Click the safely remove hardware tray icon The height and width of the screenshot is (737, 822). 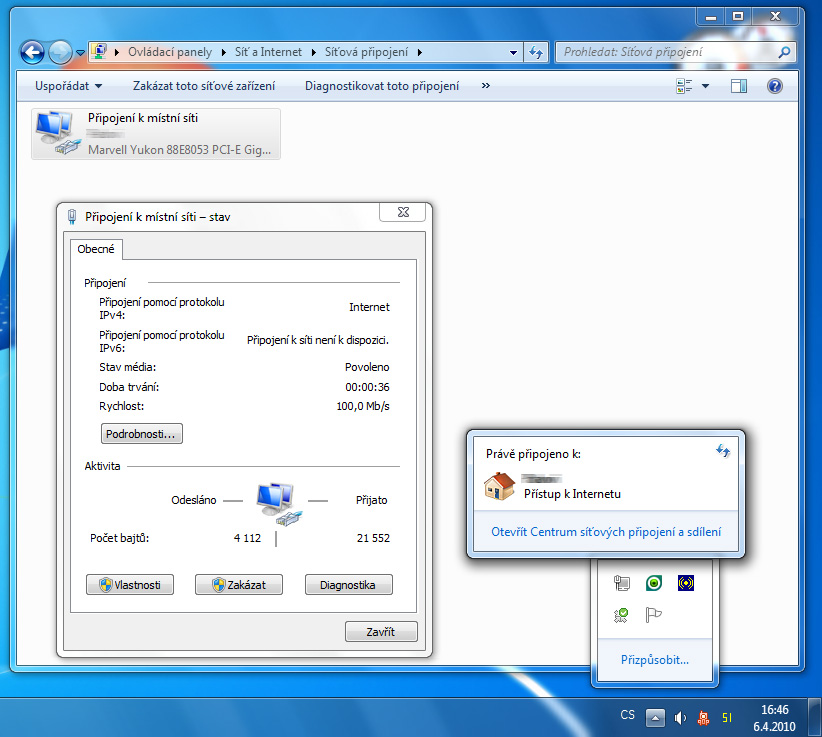(621, 615)
